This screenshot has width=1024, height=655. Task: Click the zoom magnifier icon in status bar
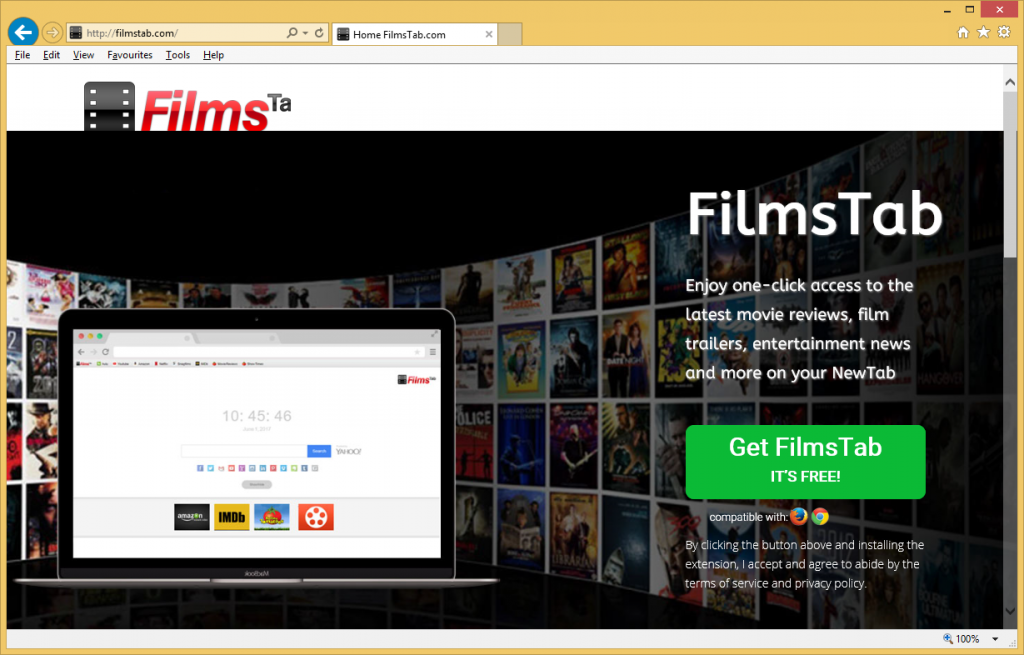(948, 639)
